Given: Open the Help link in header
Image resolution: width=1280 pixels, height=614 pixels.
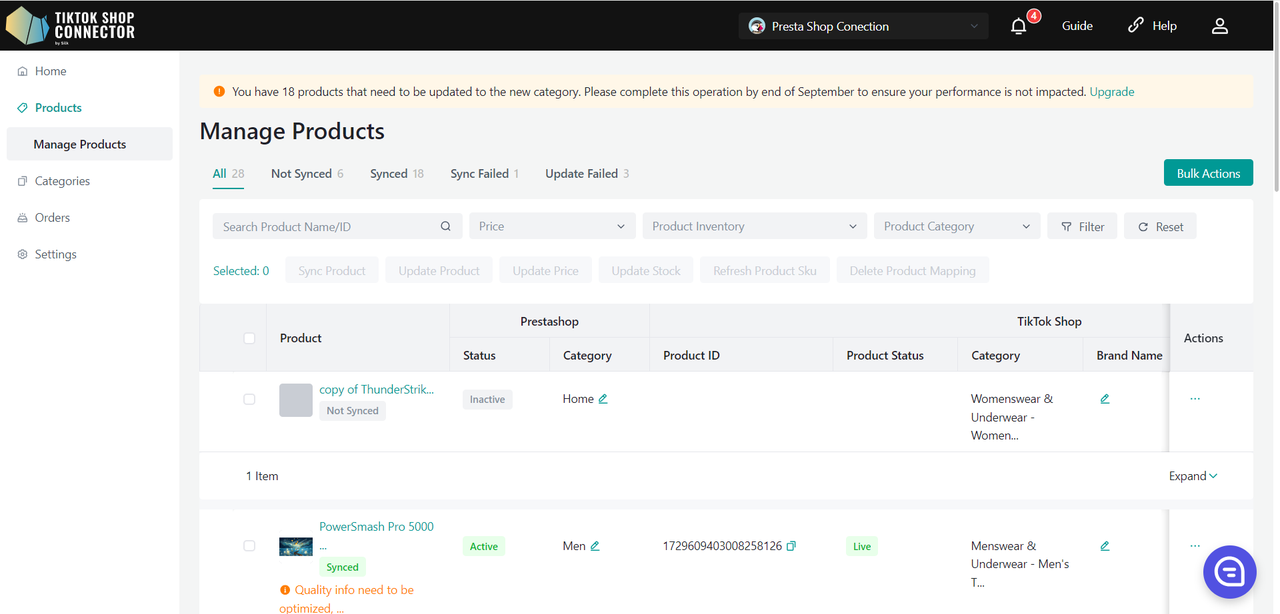Looking at the screenshot, I should pos(1152,26).
